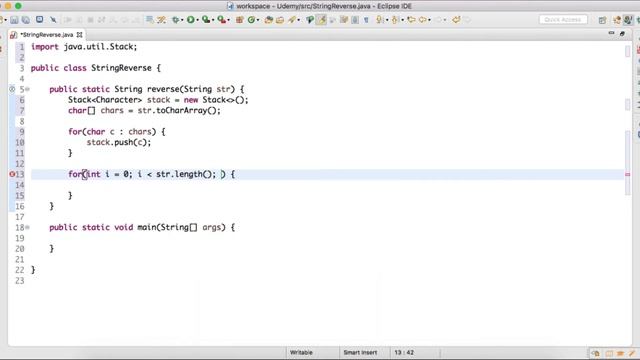Toggle the highlighted Mark Occurrences button
The width and height of the screenshot is (640, 360).
pyautogui.click(x=321, y=20)
